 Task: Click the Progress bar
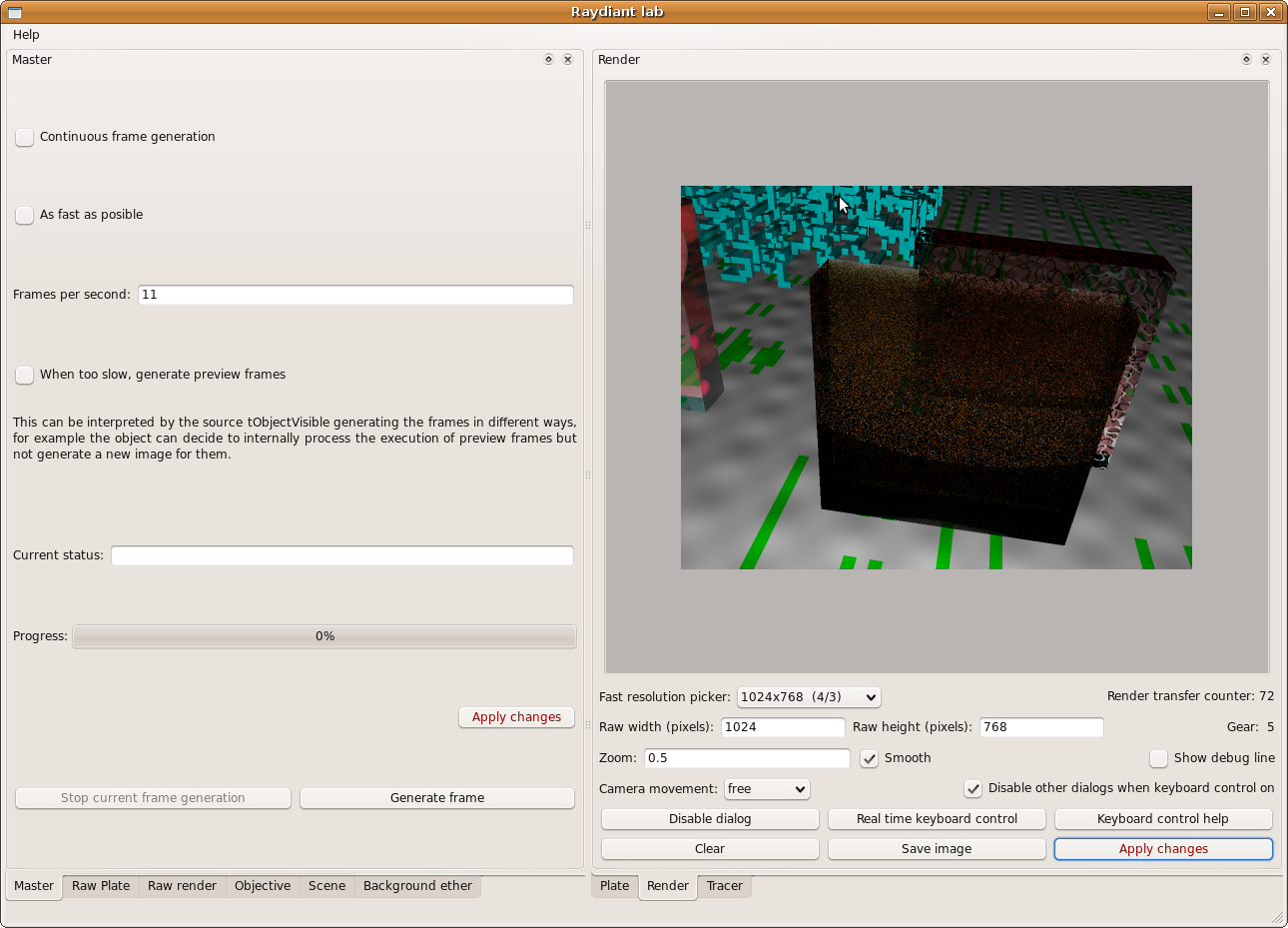(324, 636)
